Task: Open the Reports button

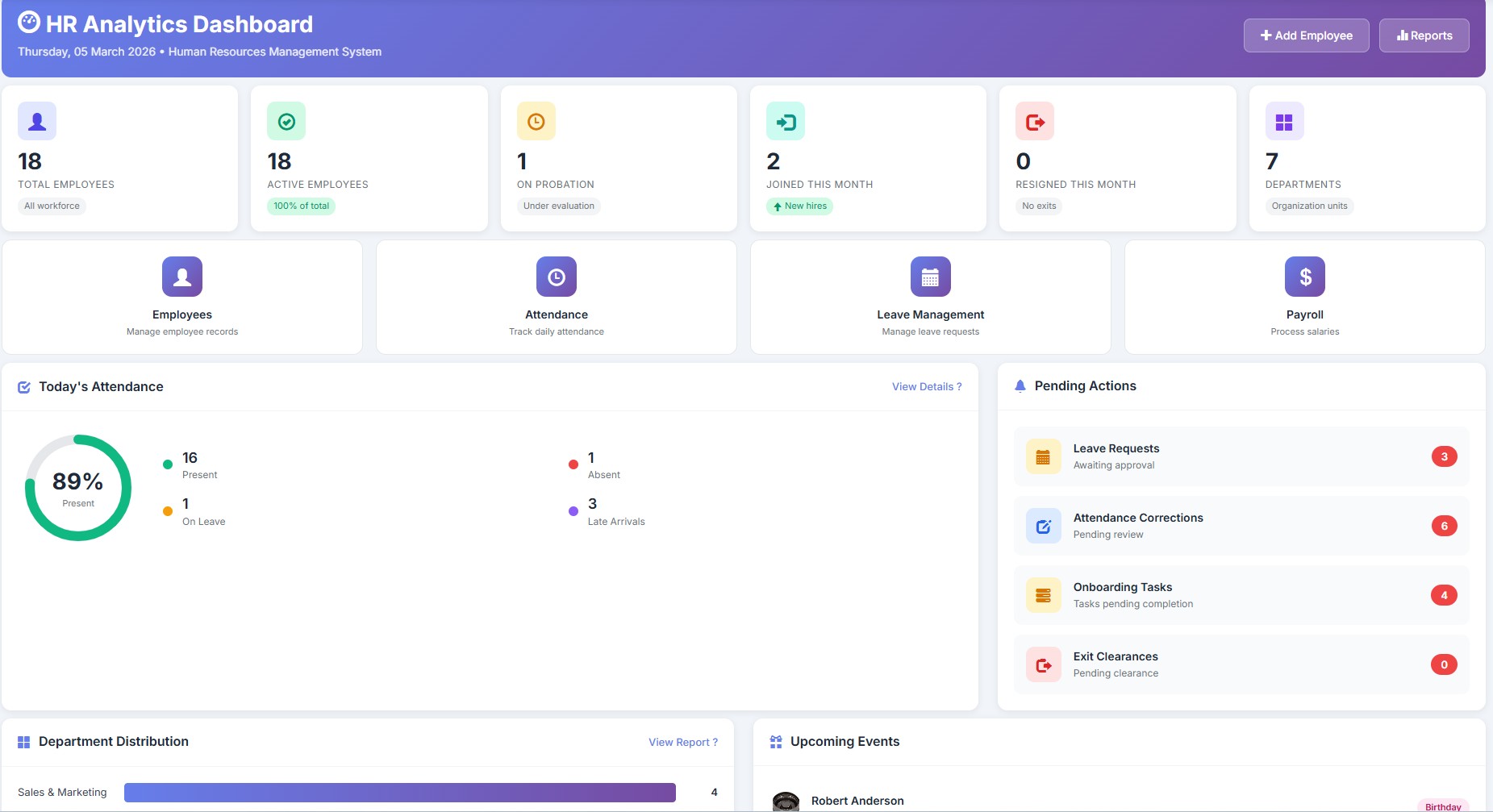Action: coord(1424,35)
